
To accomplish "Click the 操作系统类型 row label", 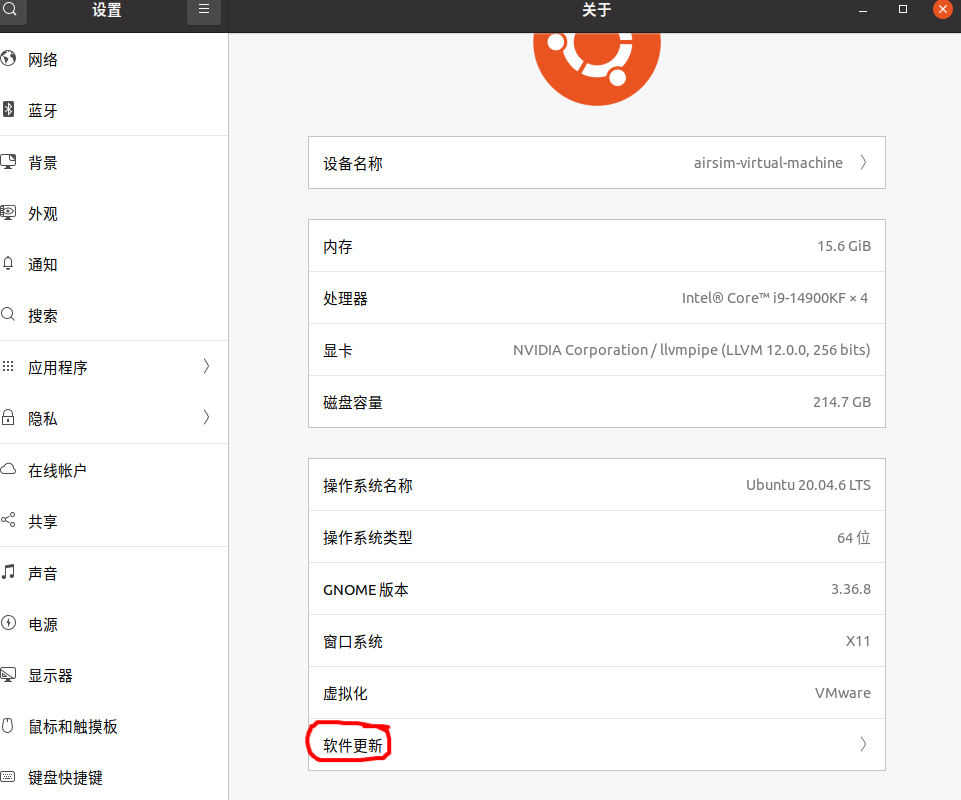I will coord(368,538).
